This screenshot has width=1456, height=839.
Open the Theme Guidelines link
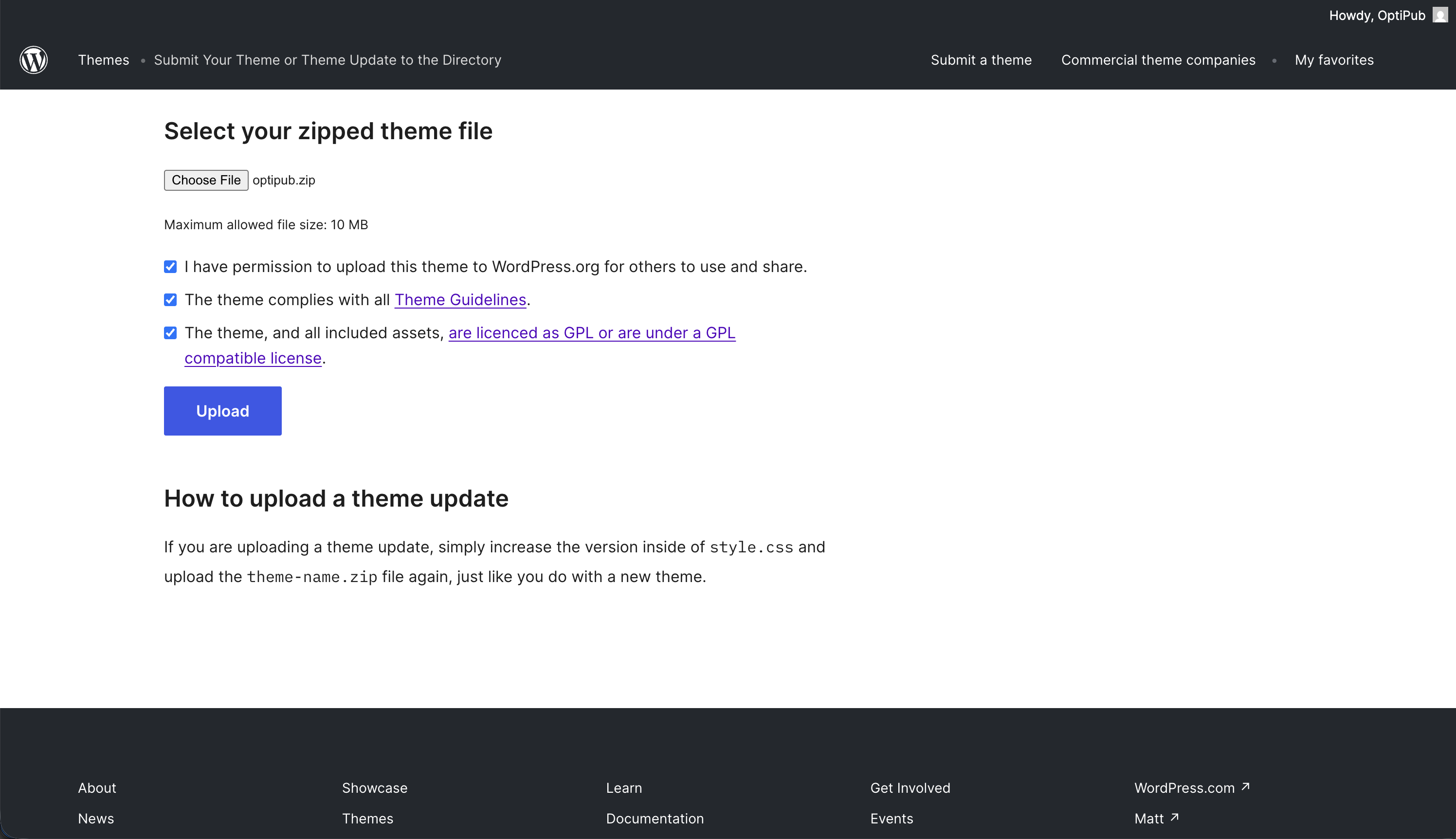point(460,300)
